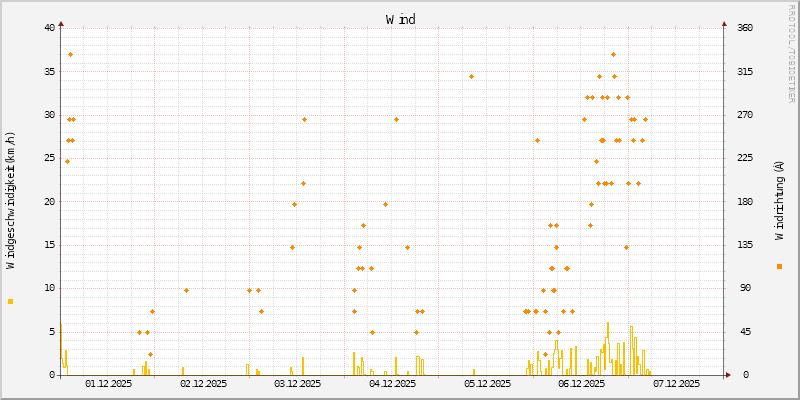Click the right y-axis top arrowhead
800x400 pixels.
pyautogui.click(x=725, y=22)
